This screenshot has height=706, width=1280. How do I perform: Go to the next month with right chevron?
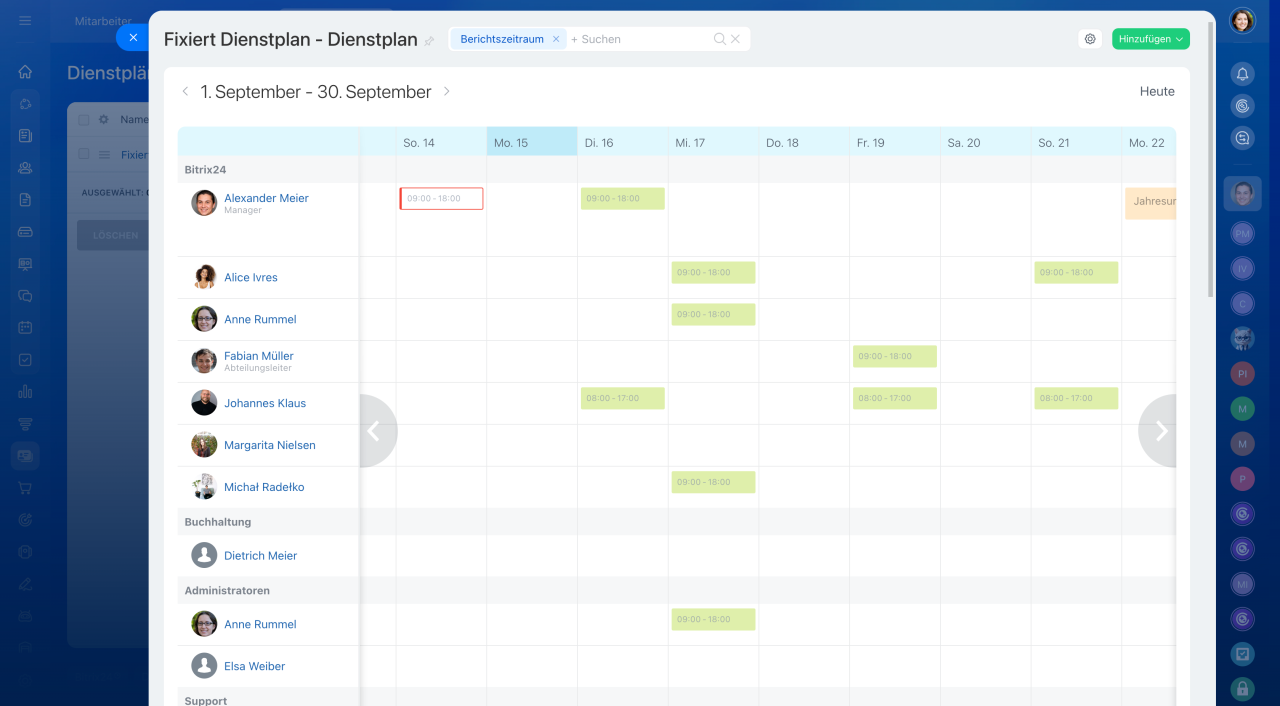[x=447, y=91]
